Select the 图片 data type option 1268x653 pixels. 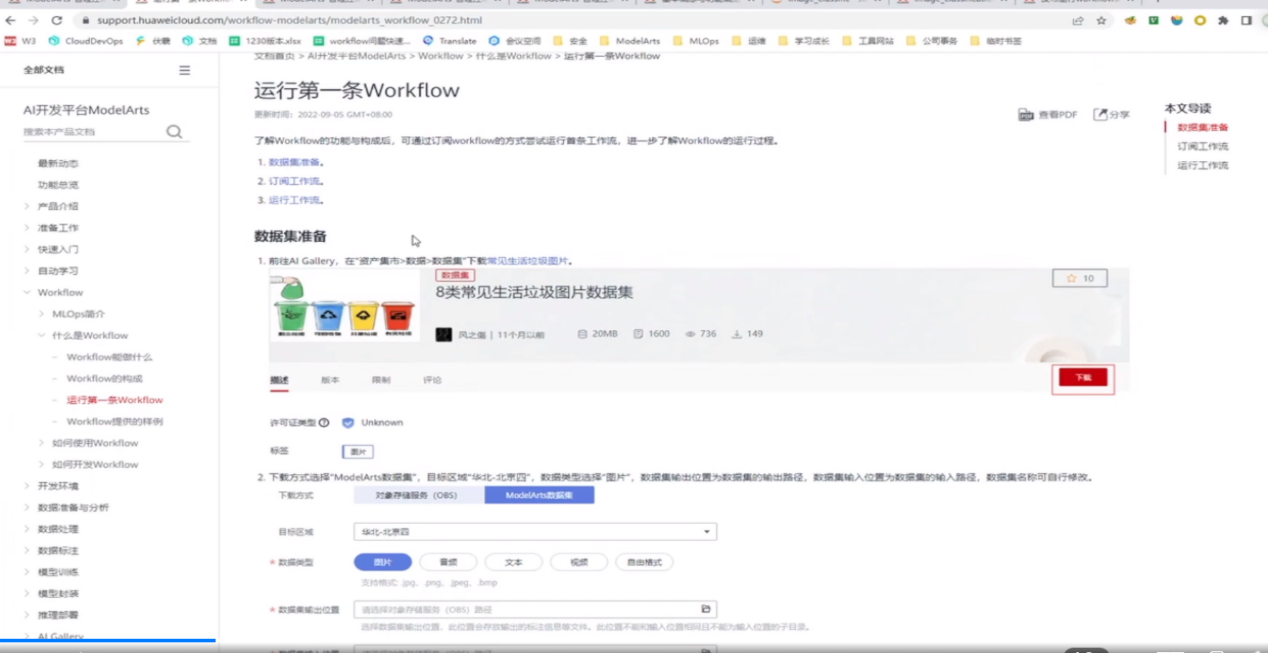(x=382, y=562)
